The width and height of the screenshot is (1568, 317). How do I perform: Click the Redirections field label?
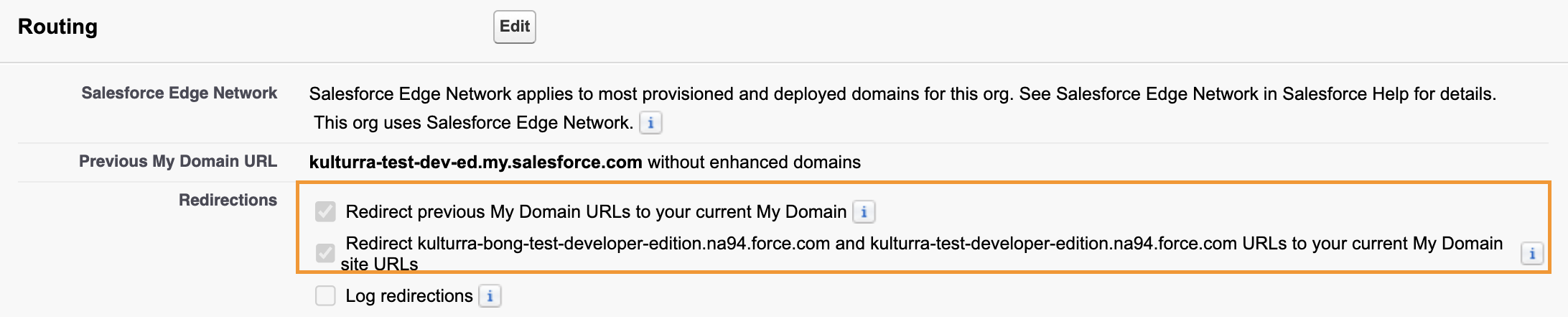click(x=228, y=201)
